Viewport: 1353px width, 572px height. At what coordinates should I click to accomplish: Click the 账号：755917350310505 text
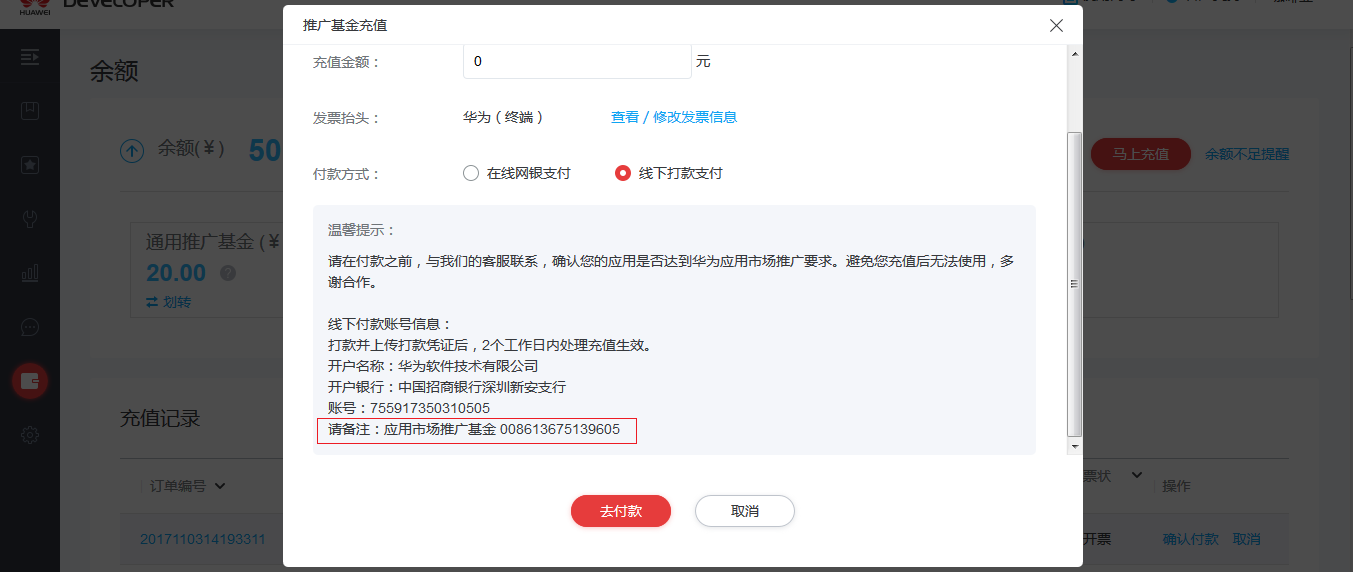[x=409, y=408]
